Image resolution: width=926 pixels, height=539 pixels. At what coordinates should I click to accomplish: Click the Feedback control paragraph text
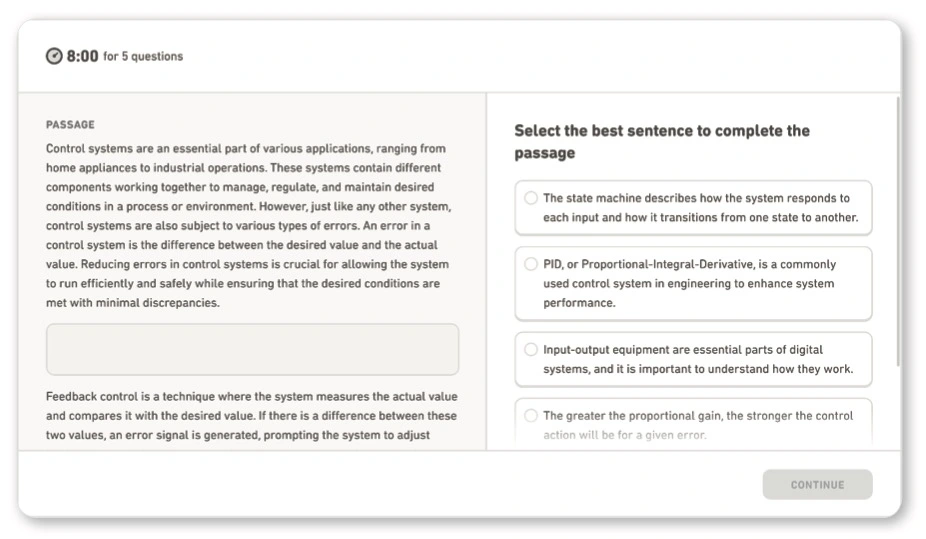pyautogui.click(x=250, y=416)
